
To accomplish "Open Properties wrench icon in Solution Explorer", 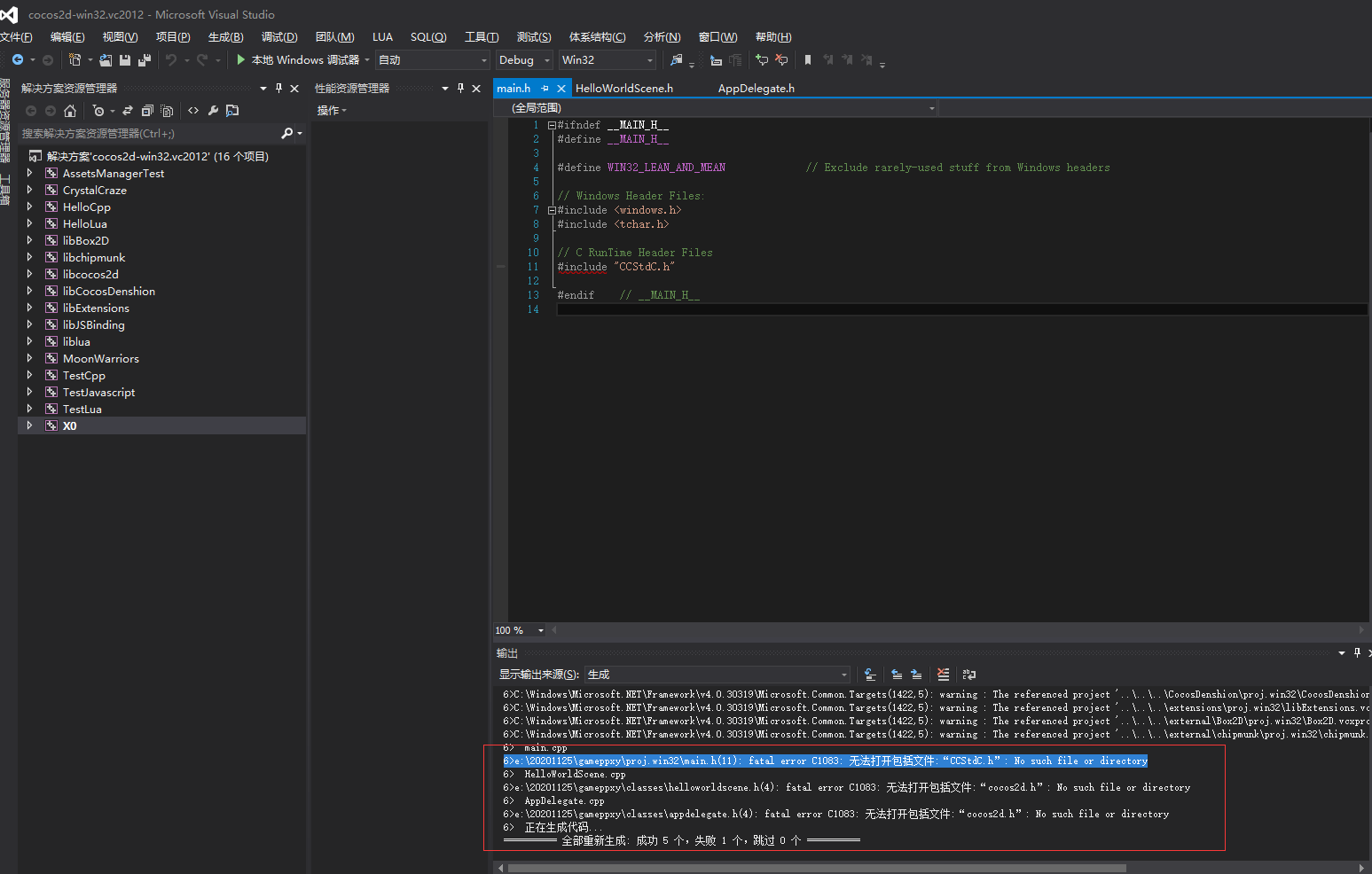I will (x=213, y=111).
